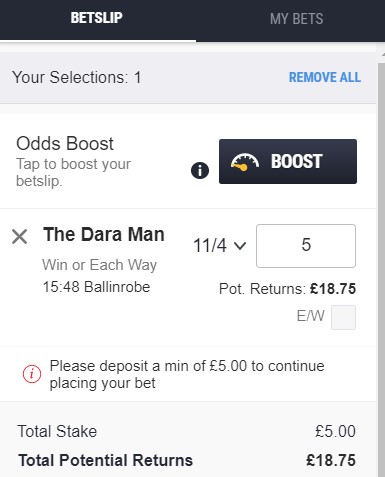Switch to the MY BETS tab
Viewport: 385px width, 477px height.
296,19
